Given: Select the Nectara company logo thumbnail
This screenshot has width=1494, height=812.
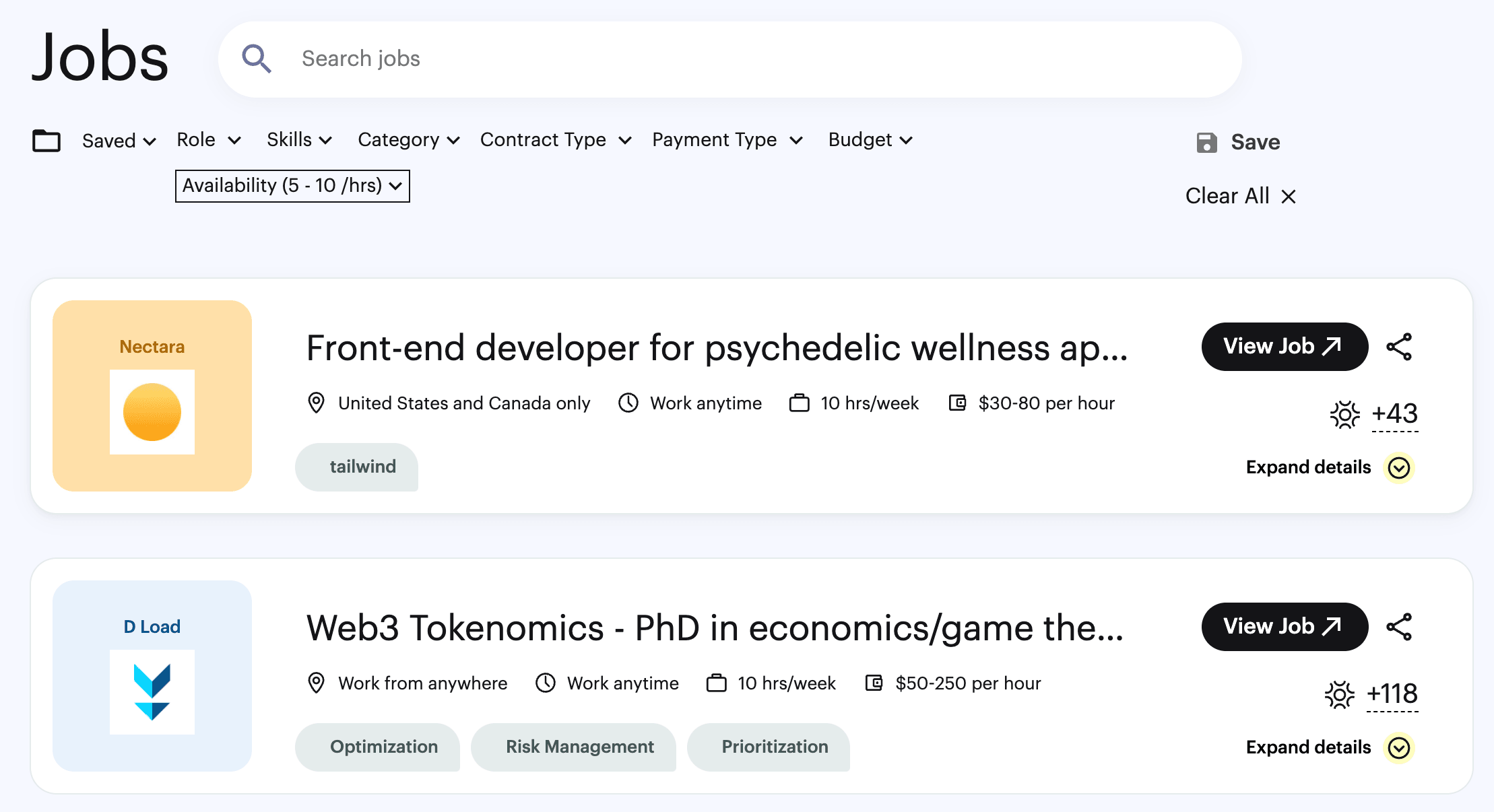Looking at the screenshot, I should [152, 412].
